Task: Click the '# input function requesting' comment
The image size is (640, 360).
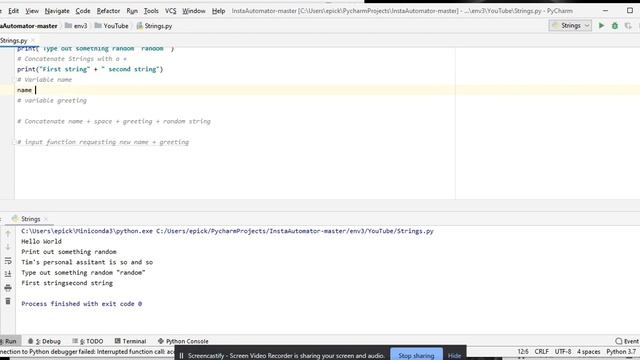Action: pyautogui.click(x=103, y=142)
